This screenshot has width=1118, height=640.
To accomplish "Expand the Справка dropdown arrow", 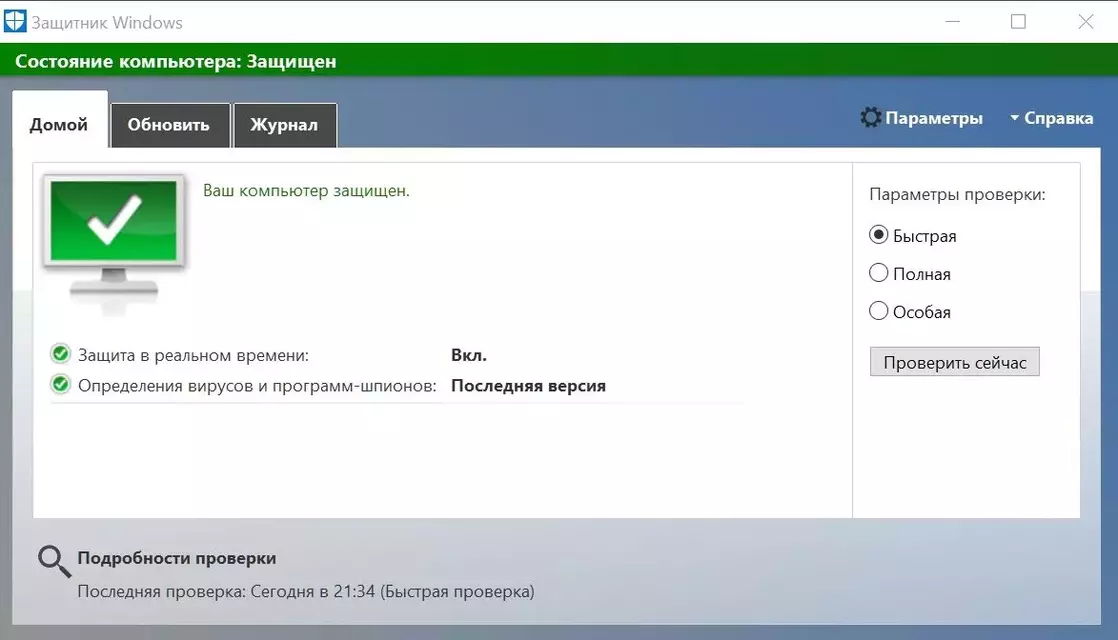I will (1015, 118).
